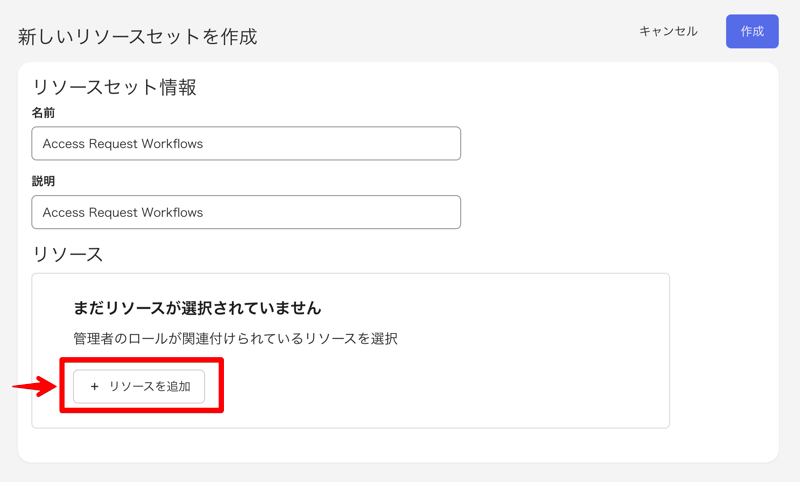The width and height of the screenshot is (800, 482).
Task: Click the 名前 field label
Action: tap(43, 113)
